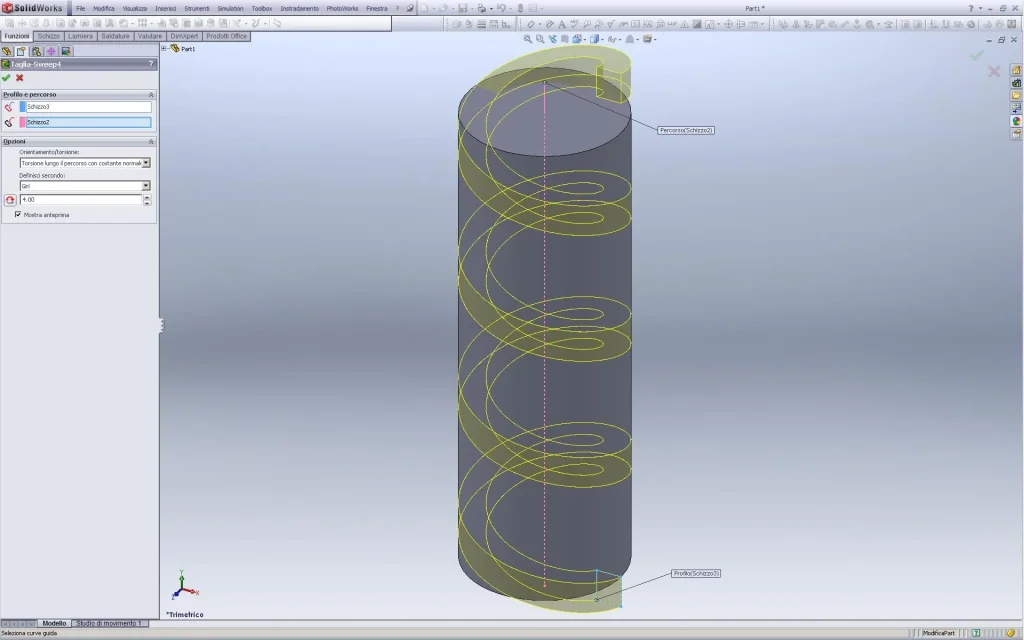The height and width of the screenshot is (640, 1024).
Task: Click the Save icon in title toolbar
Action: [463, 8]
